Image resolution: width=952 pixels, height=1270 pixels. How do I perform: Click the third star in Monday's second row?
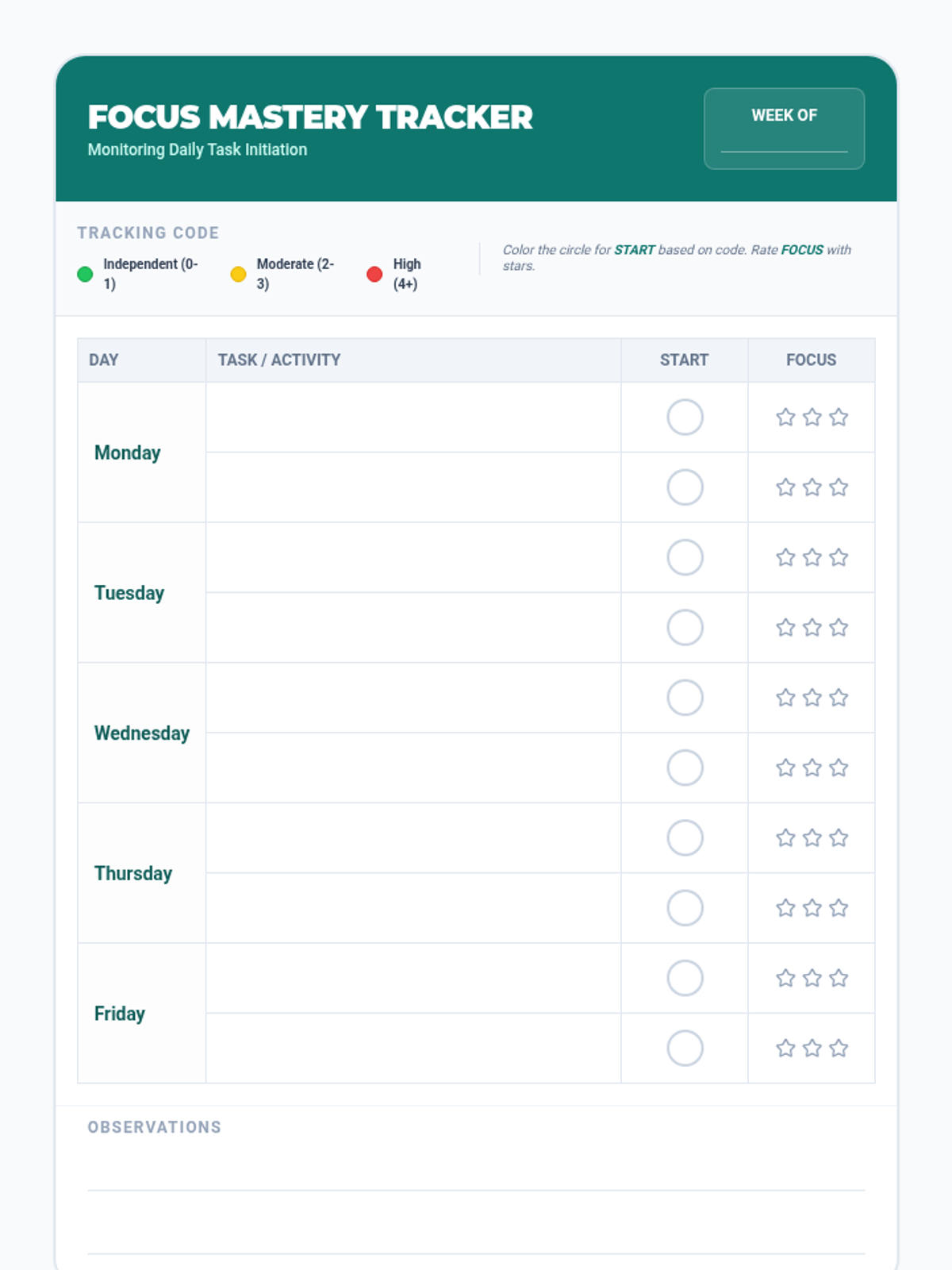point(839,487)
